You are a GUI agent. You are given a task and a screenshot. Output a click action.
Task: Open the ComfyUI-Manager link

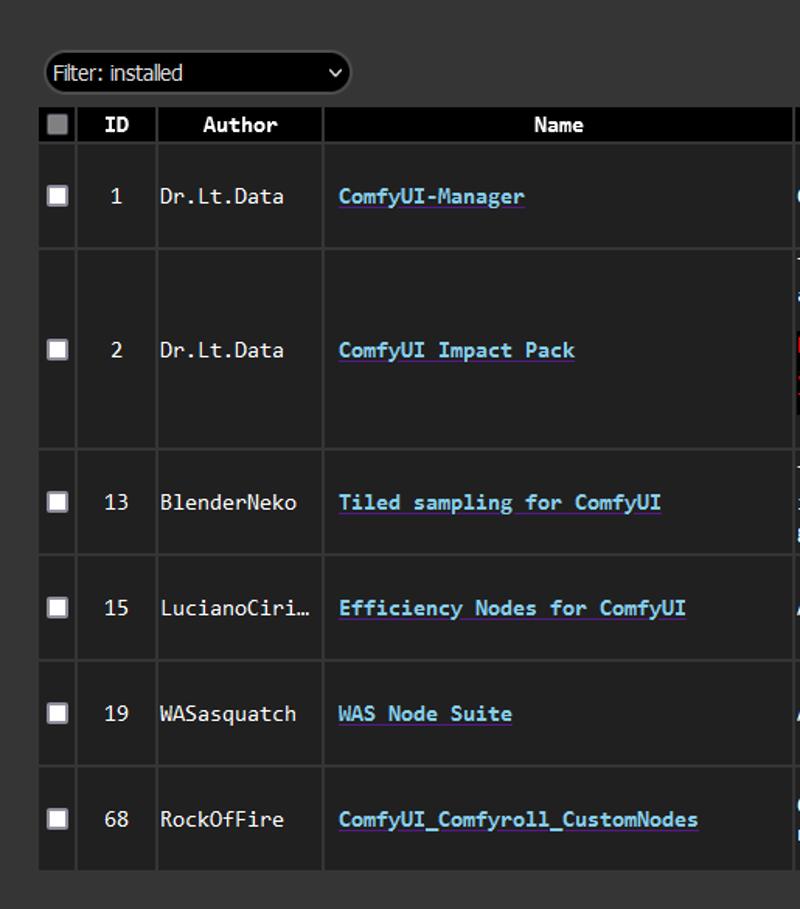point(431,197)
